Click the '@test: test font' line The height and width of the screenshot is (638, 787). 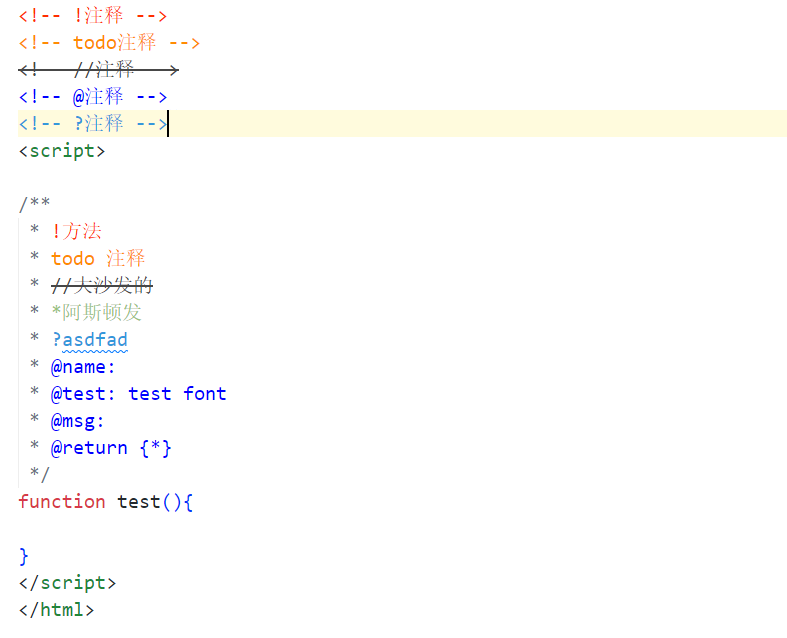tap(138, 394)
